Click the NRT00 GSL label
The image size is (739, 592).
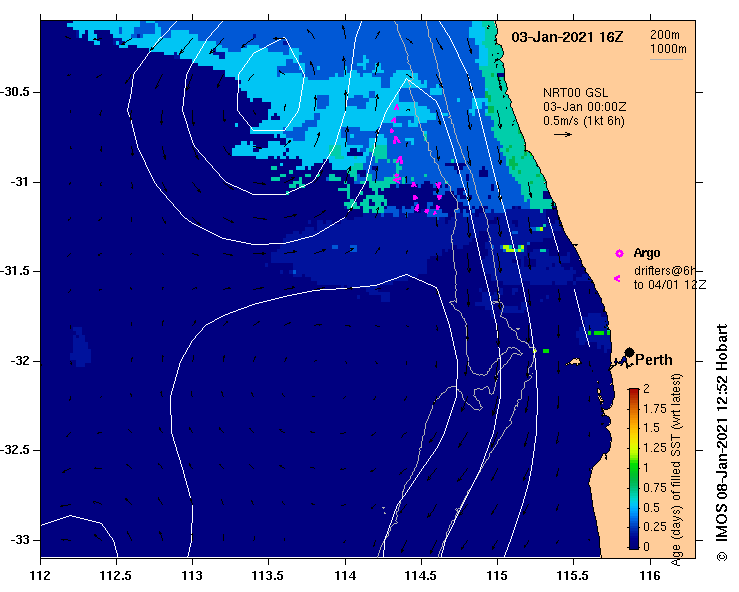click(x=575, y=93)
